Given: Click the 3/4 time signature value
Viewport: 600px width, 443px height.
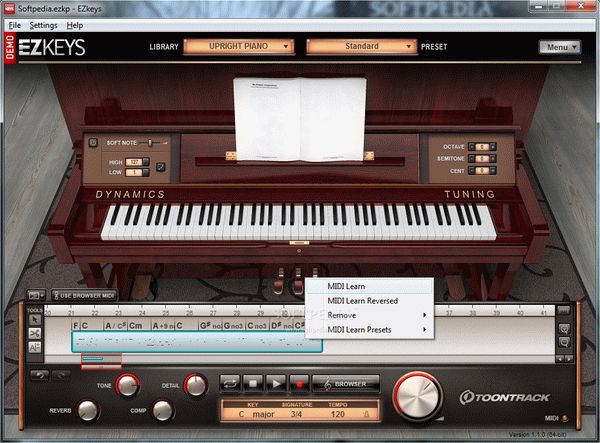Looking at the screenshot, I should (x=296, y=414).
